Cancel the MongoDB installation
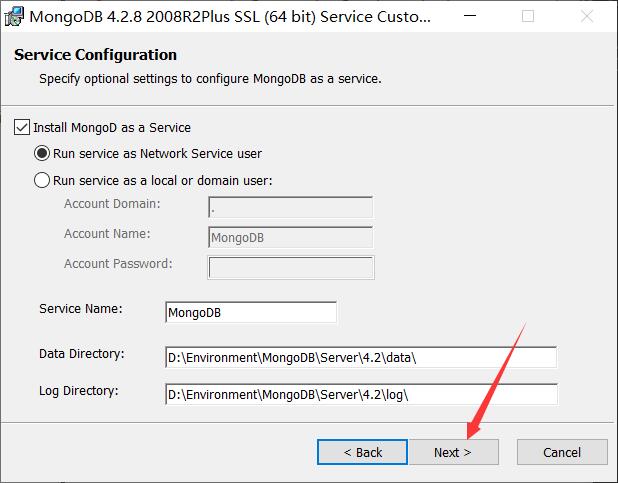The width and height of the screenshot is (618, 483). [x=562, y=452]
